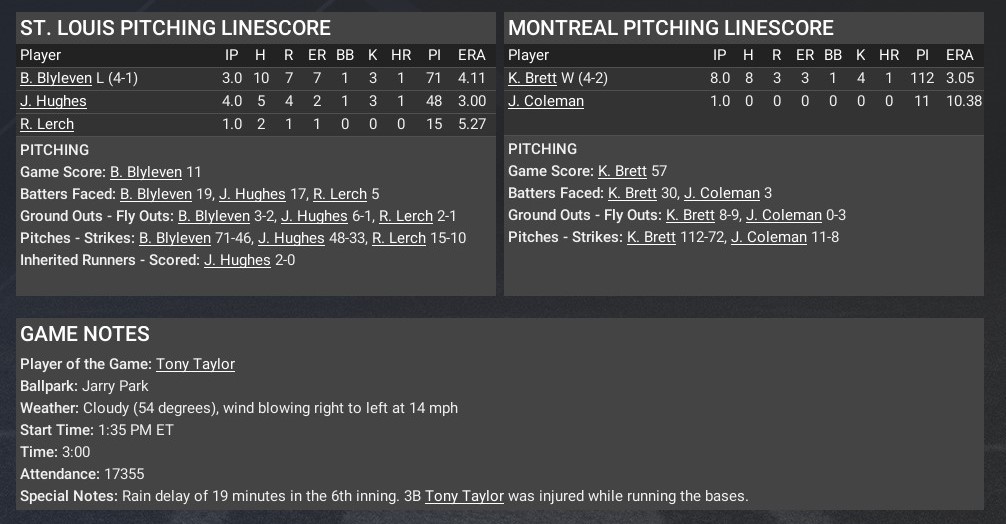Screen dimensions: 1006x524
Task: Click ERA column header in St. Louis table
Action: click(x=471, y=56)
